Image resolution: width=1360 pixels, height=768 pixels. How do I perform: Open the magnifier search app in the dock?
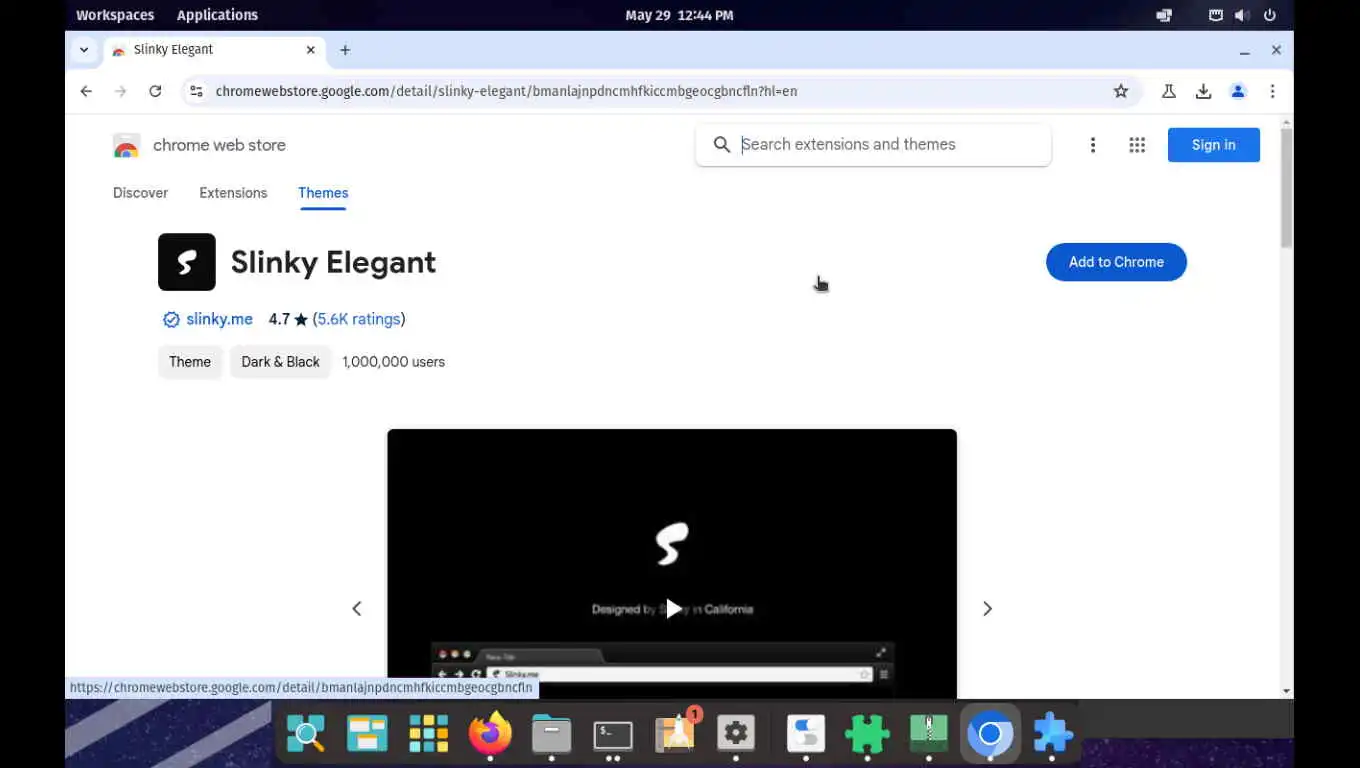click(306, 735)
